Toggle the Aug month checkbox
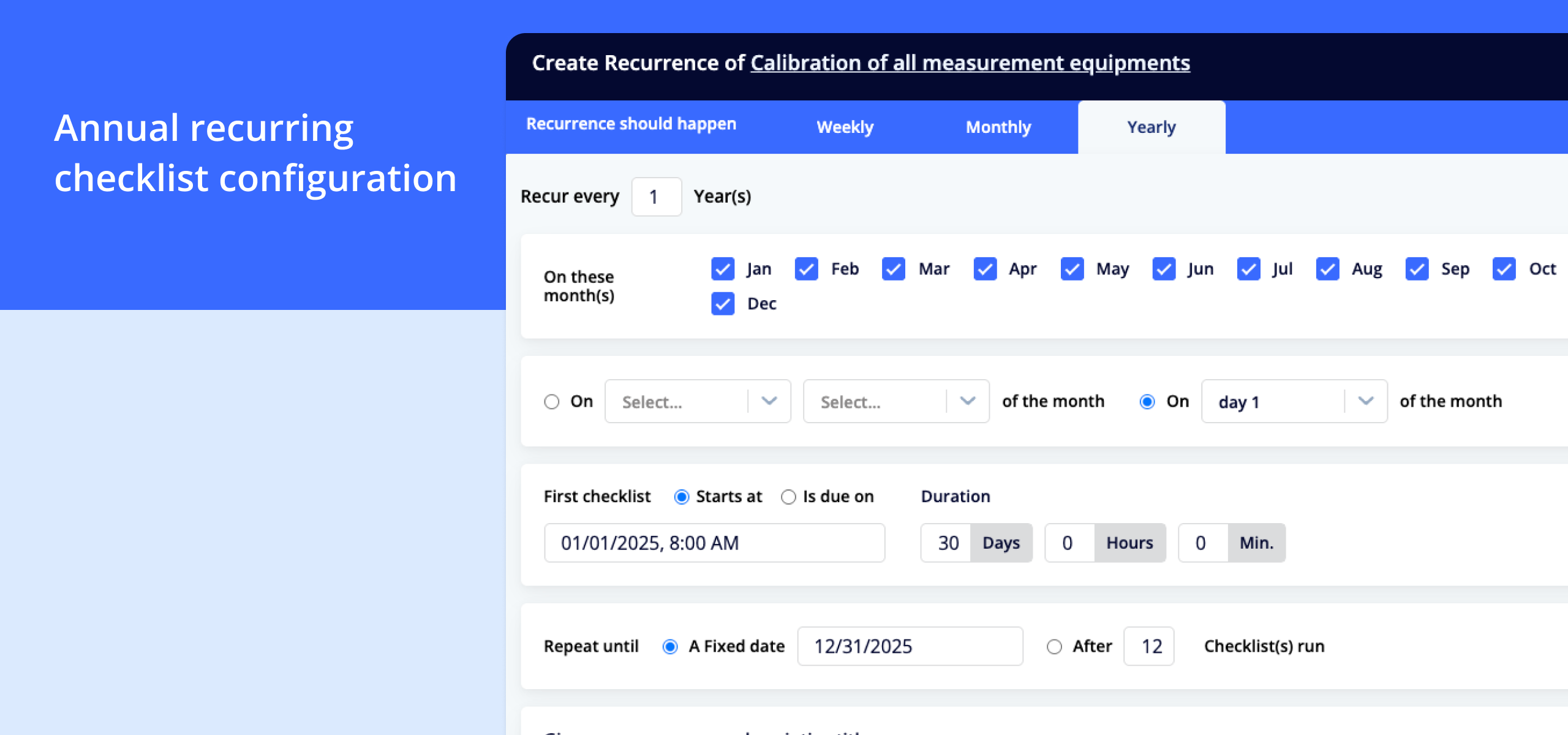Image resolution: width=1568 pixels, height=735 pixels. tap(1327, 269)
